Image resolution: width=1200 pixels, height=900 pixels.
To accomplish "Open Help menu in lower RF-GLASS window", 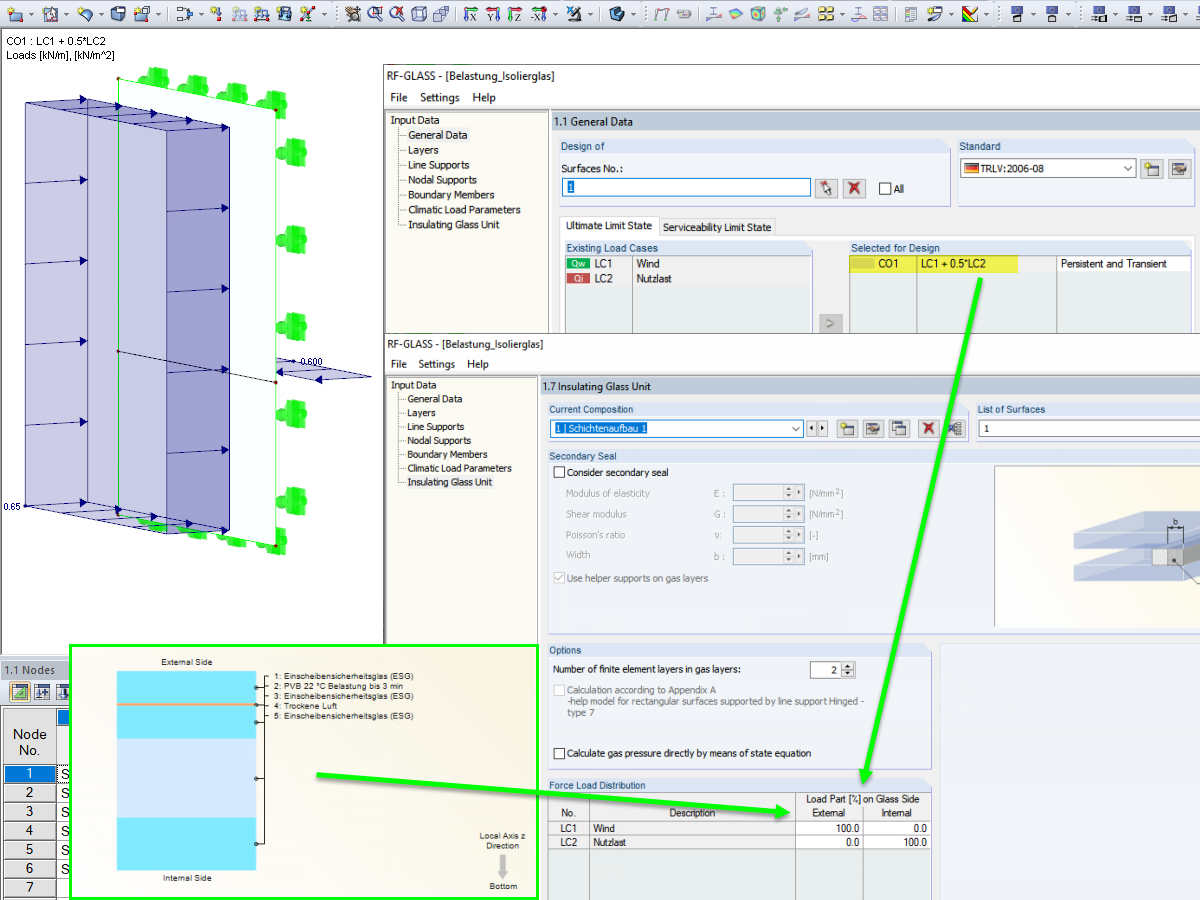I will click(x=478, y=364).
